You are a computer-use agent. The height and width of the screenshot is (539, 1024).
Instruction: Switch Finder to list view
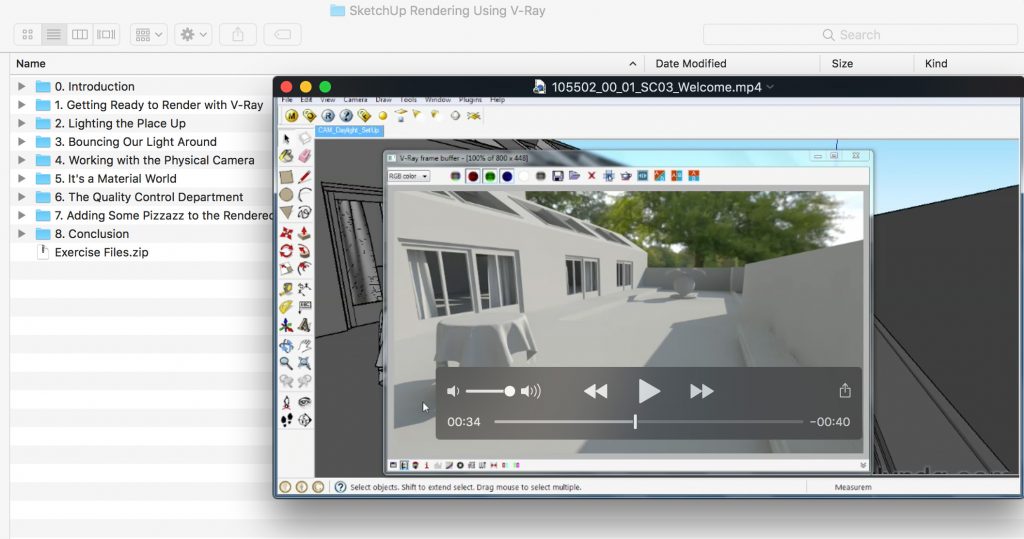tap(54, 35)
